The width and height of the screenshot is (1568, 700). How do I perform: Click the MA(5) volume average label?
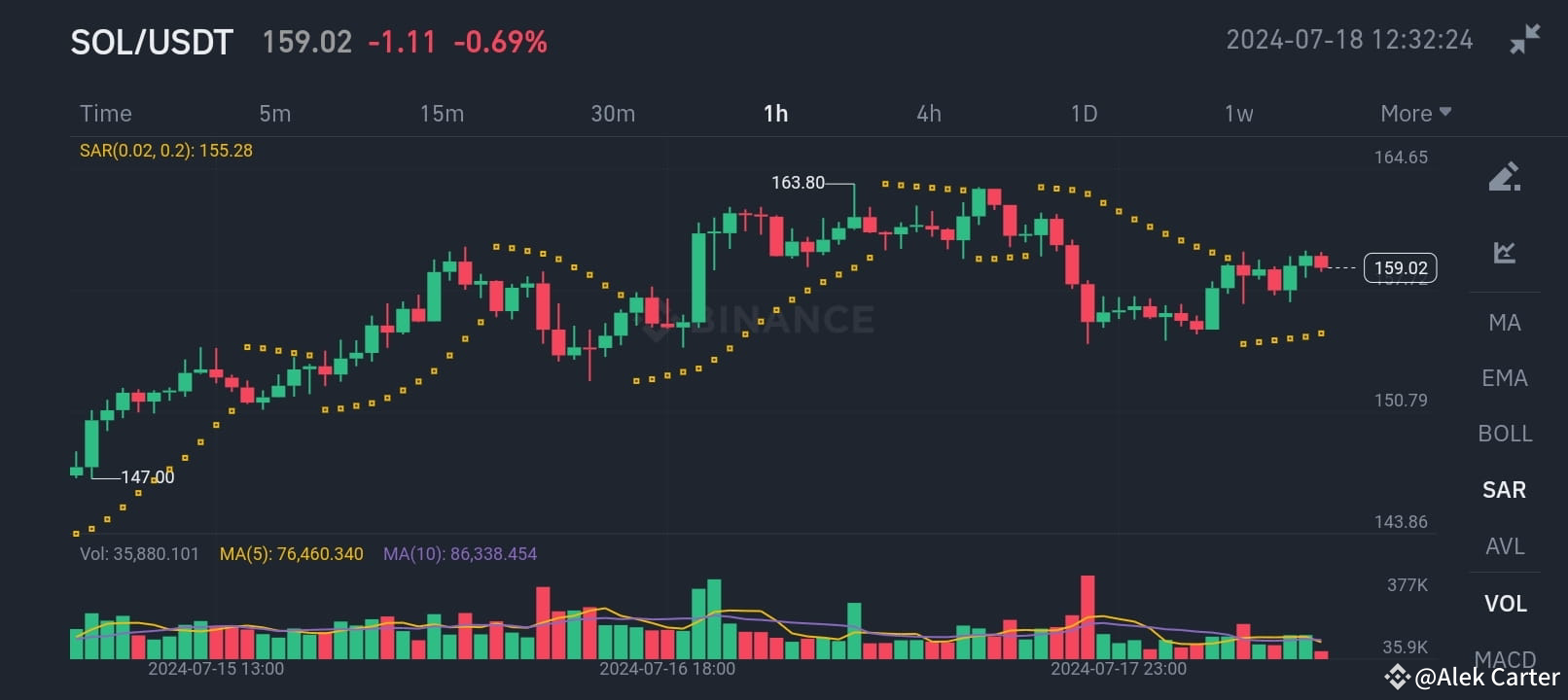292,553
